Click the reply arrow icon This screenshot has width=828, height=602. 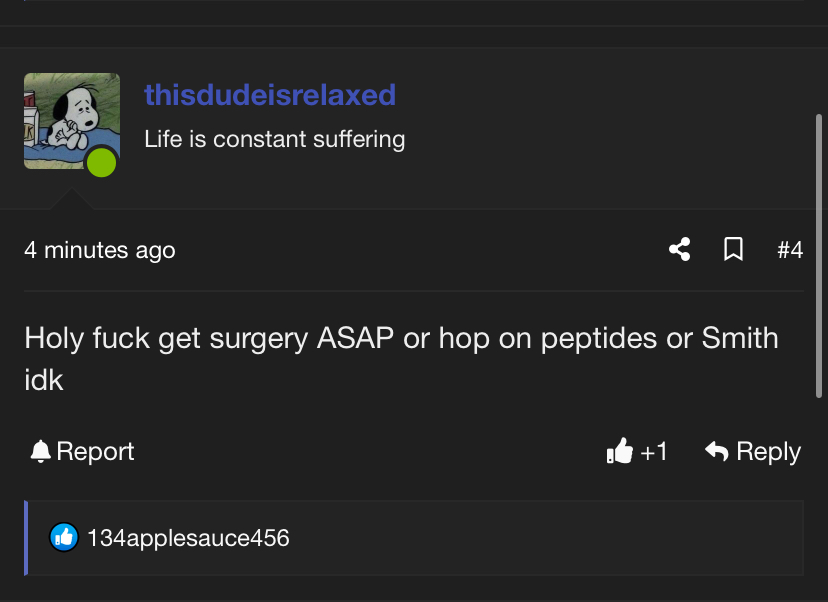pos(716,452)
